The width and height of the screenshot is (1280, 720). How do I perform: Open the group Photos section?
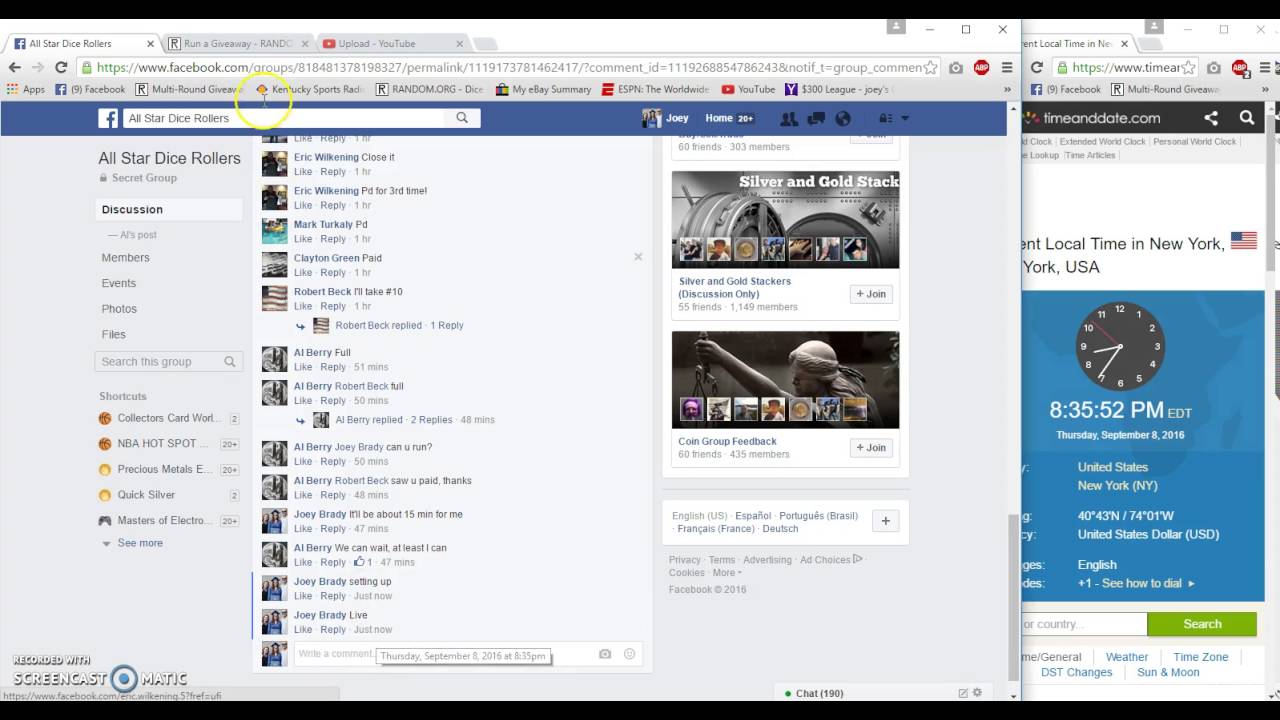pos(119,309)
